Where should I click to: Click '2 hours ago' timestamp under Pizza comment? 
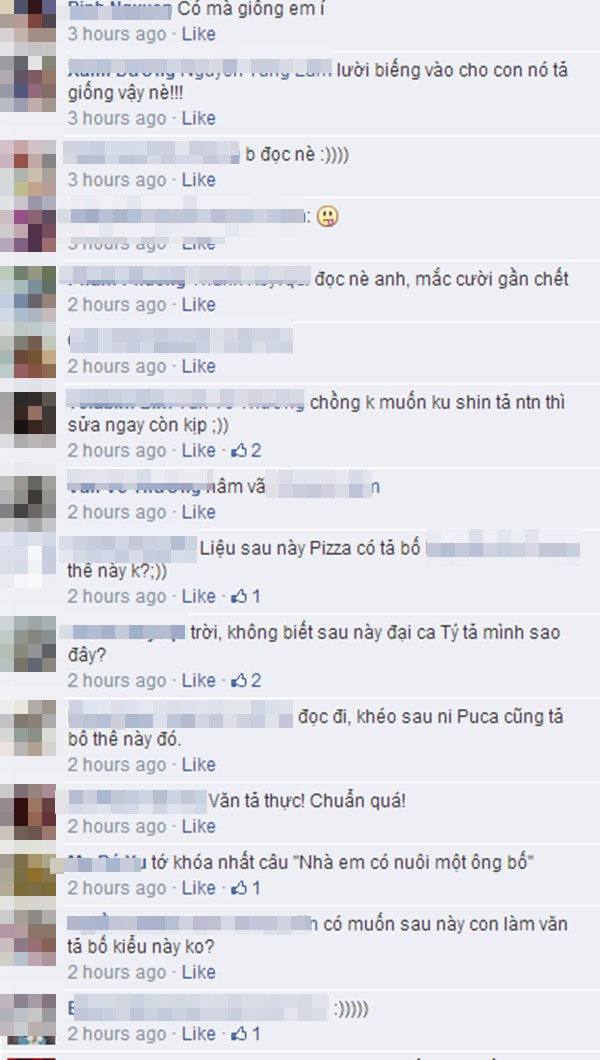coord(117,596)
